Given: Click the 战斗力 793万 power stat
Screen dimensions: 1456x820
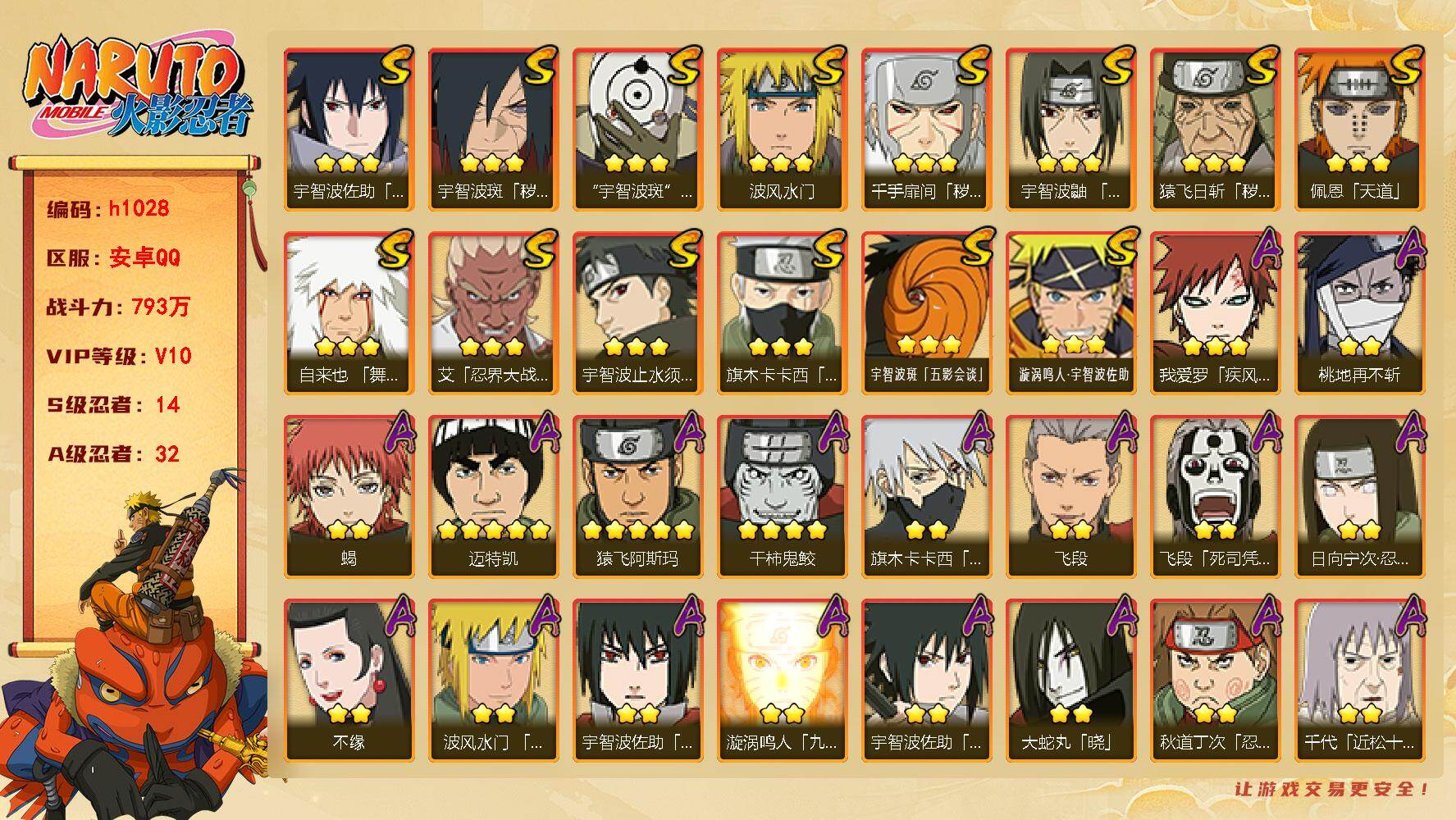Looking at the screenshot, I should (118, 307).
